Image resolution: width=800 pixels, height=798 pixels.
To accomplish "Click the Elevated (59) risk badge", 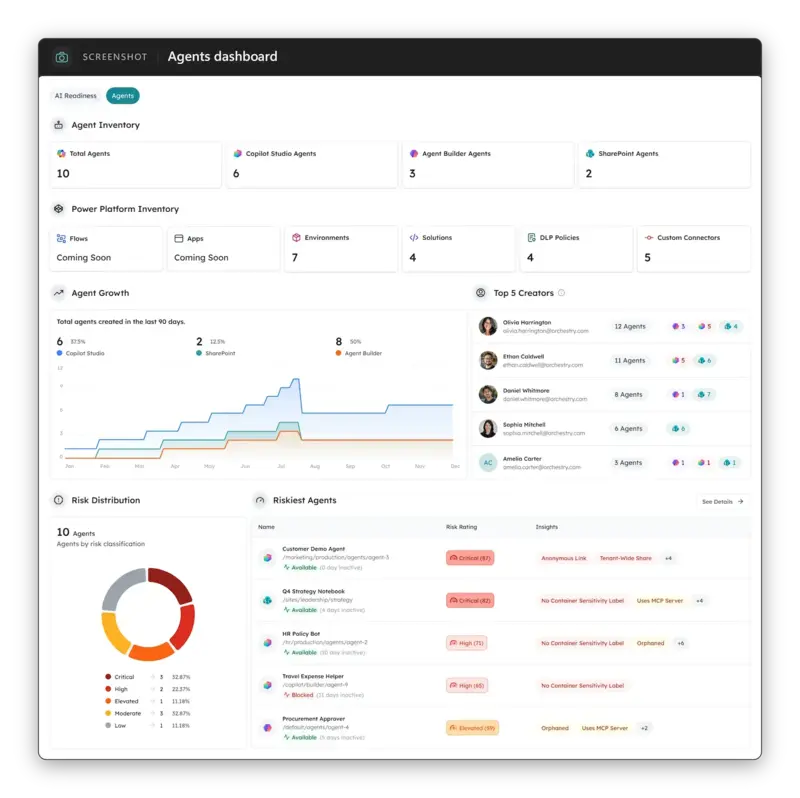I will tap(472, 728).
